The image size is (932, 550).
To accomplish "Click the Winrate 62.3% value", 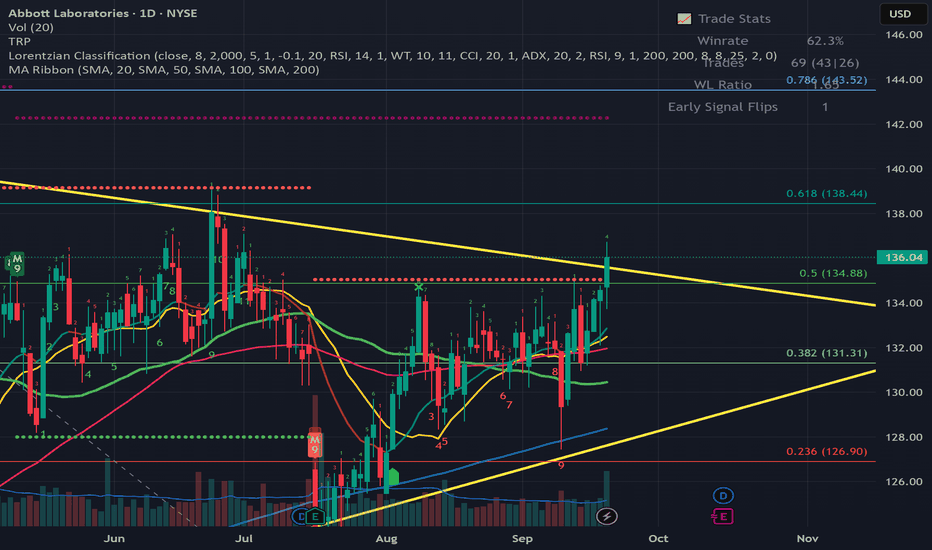I will [x=825, y=41].
